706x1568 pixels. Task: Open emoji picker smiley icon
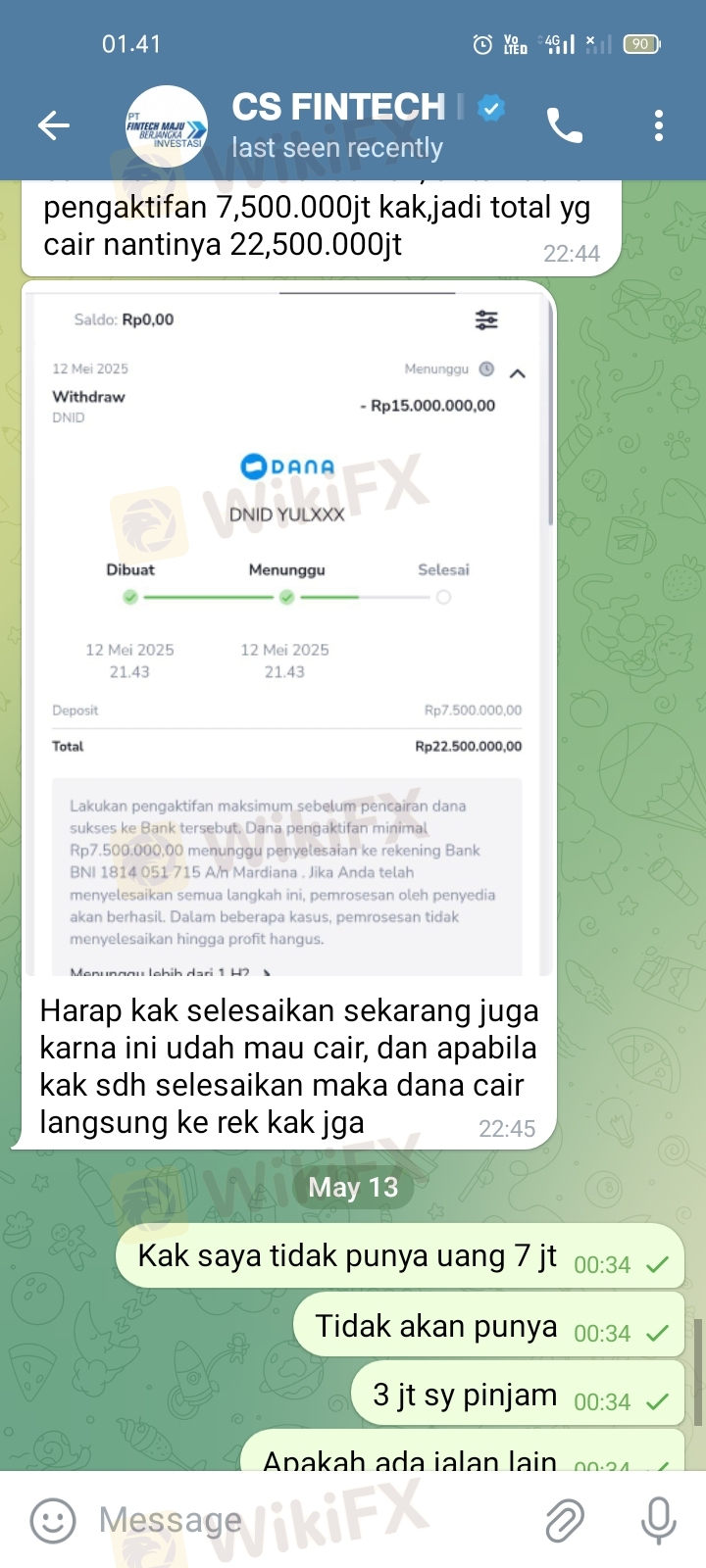point(53,1521)
